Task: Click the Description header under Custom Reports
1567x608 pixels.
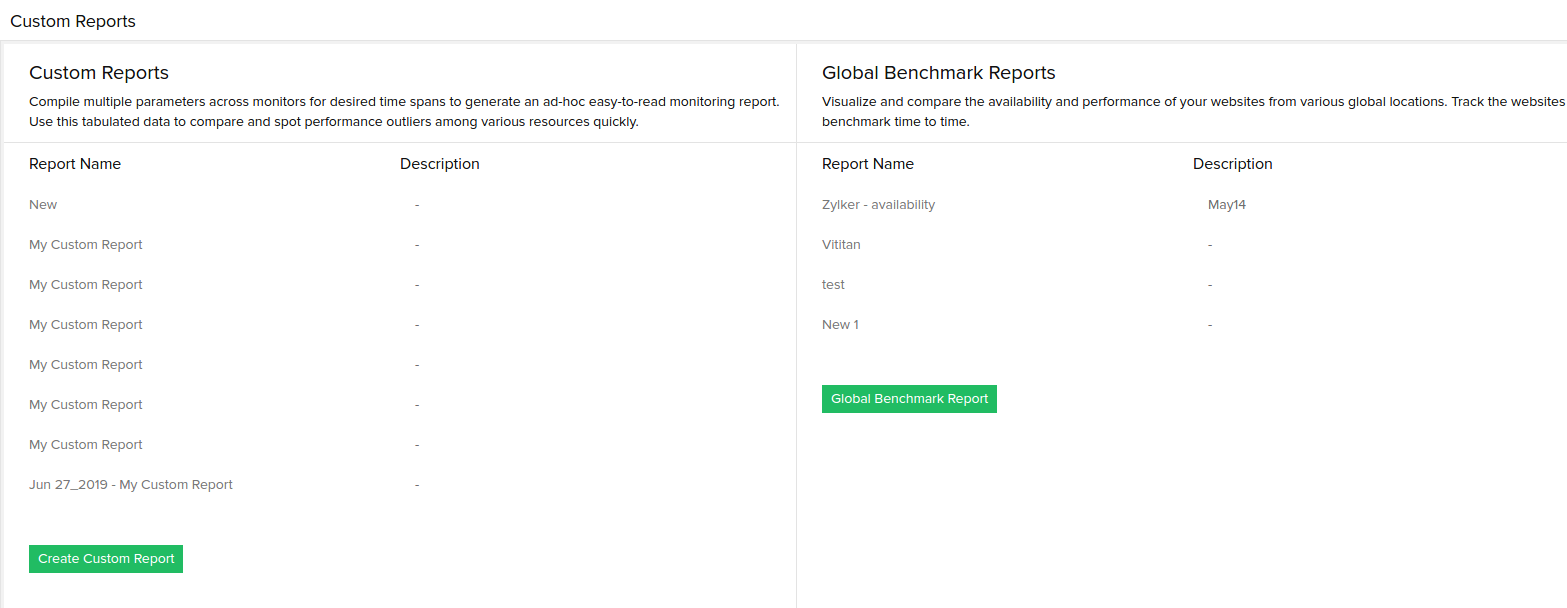Action: pos(439,163)
